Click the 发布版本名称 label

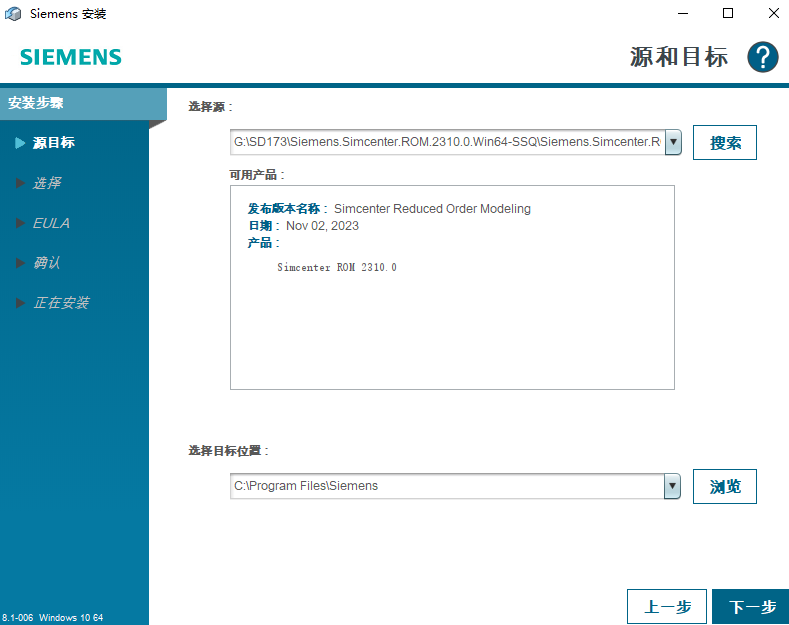[x=287, y=208]
